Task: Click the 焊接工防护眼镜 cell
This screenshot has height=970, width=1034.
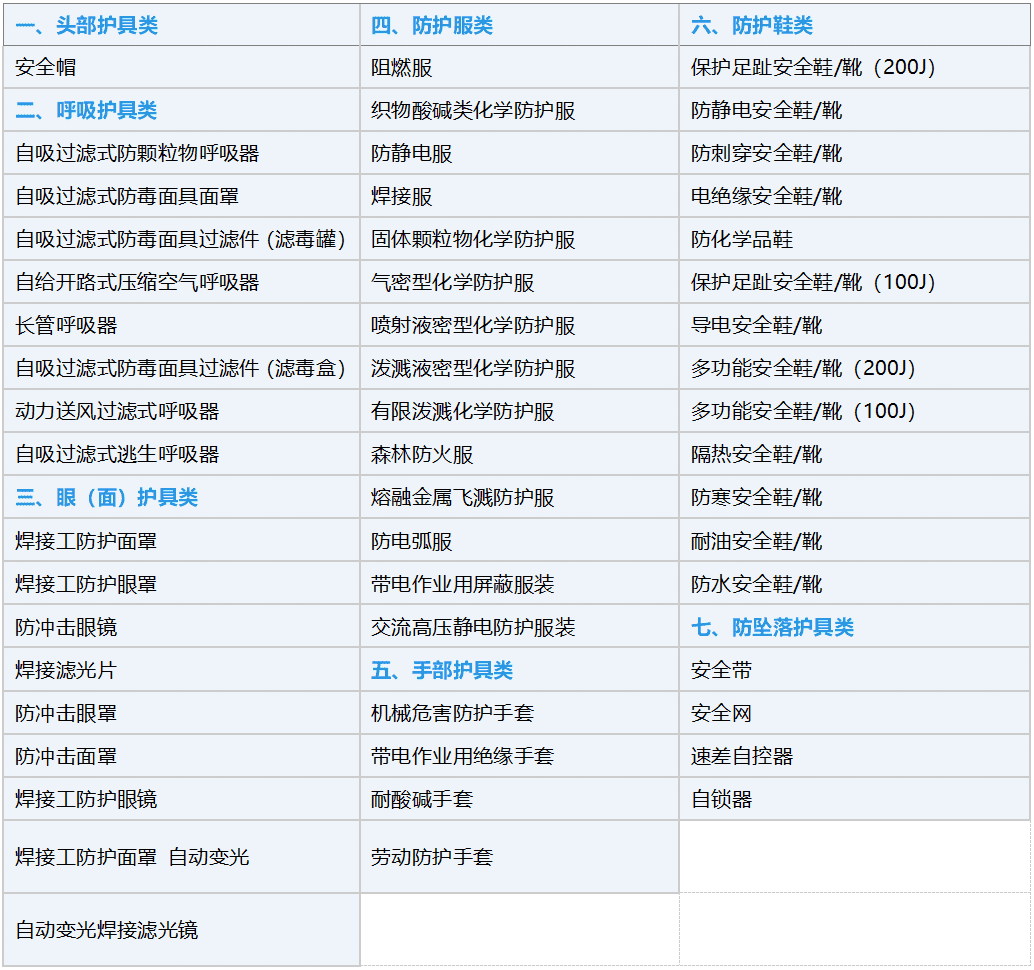Action: pyautogui.click(x=181, y=799)
